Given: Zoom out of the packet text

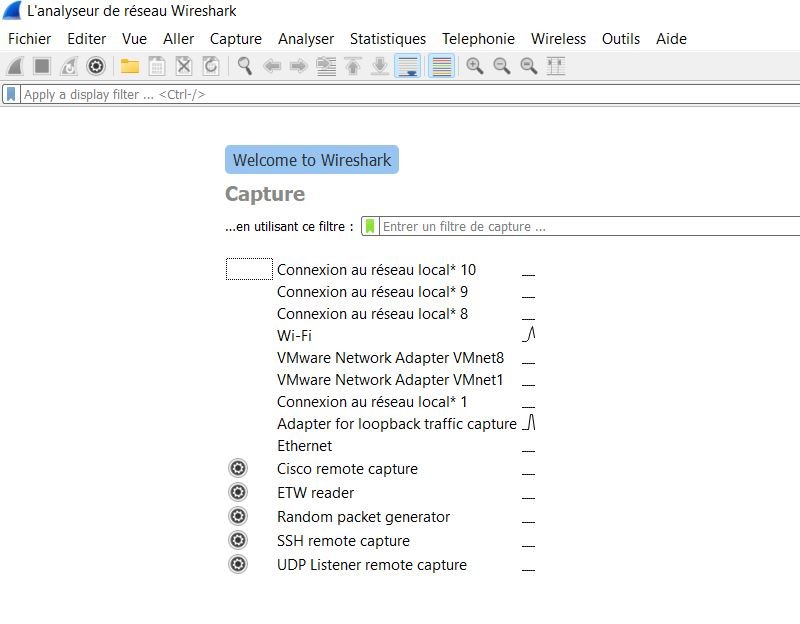Looking at the screenshot, I should [x=502, y=66].
